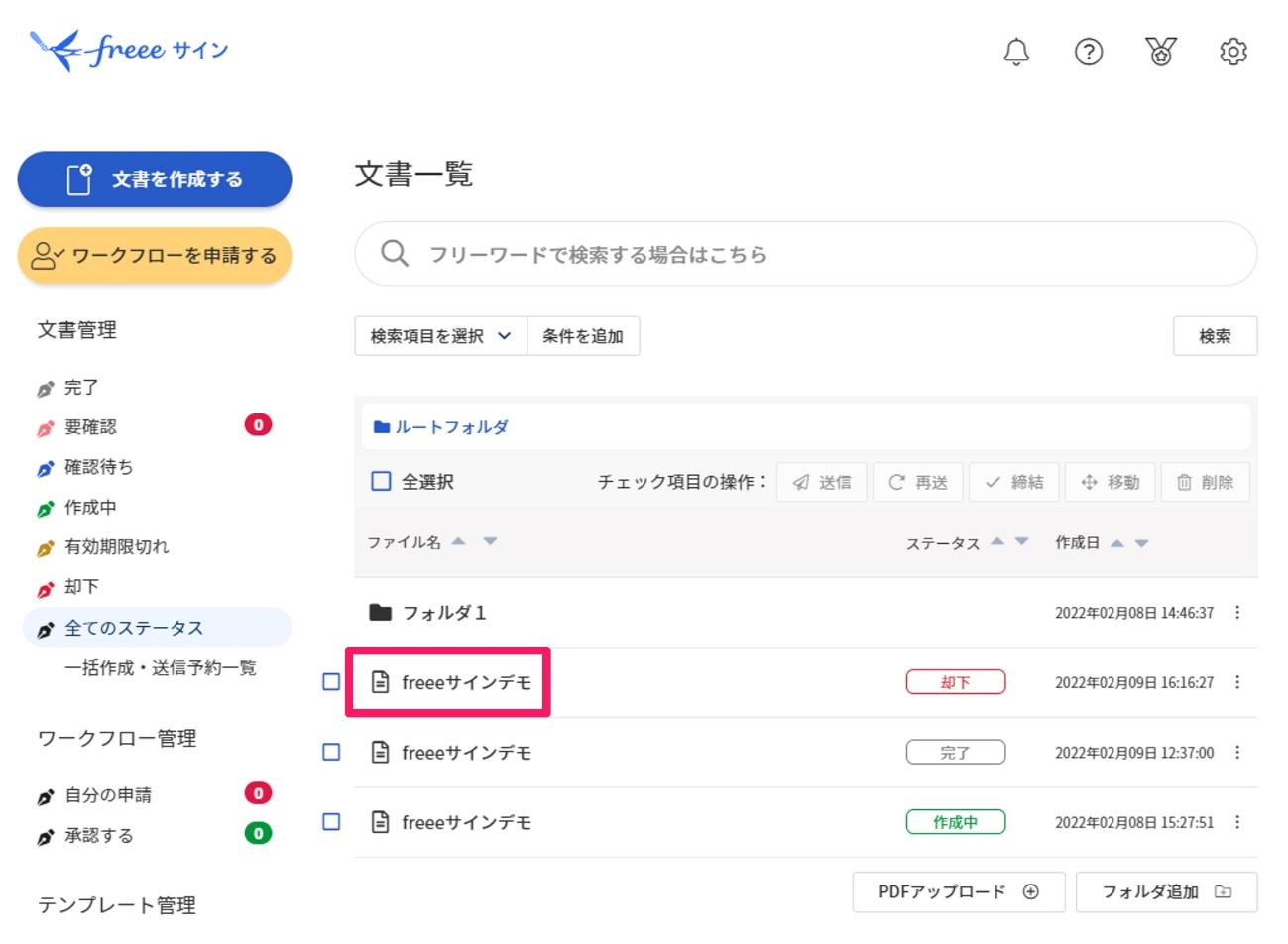
Task: Click the 再送 action button
Action: point(917,482)
